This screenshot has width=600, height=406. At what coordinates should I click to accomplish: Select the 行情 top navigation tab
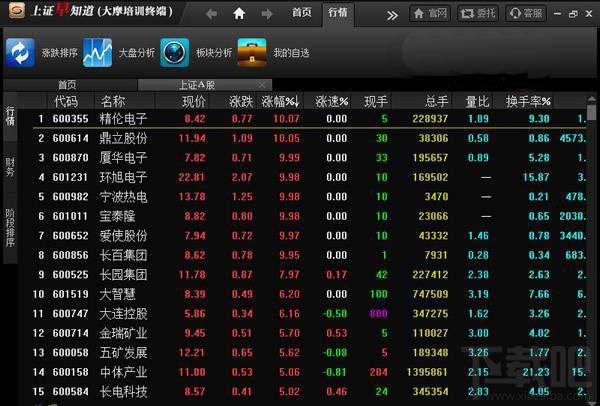pyautogui.click(x=338, y=13)
